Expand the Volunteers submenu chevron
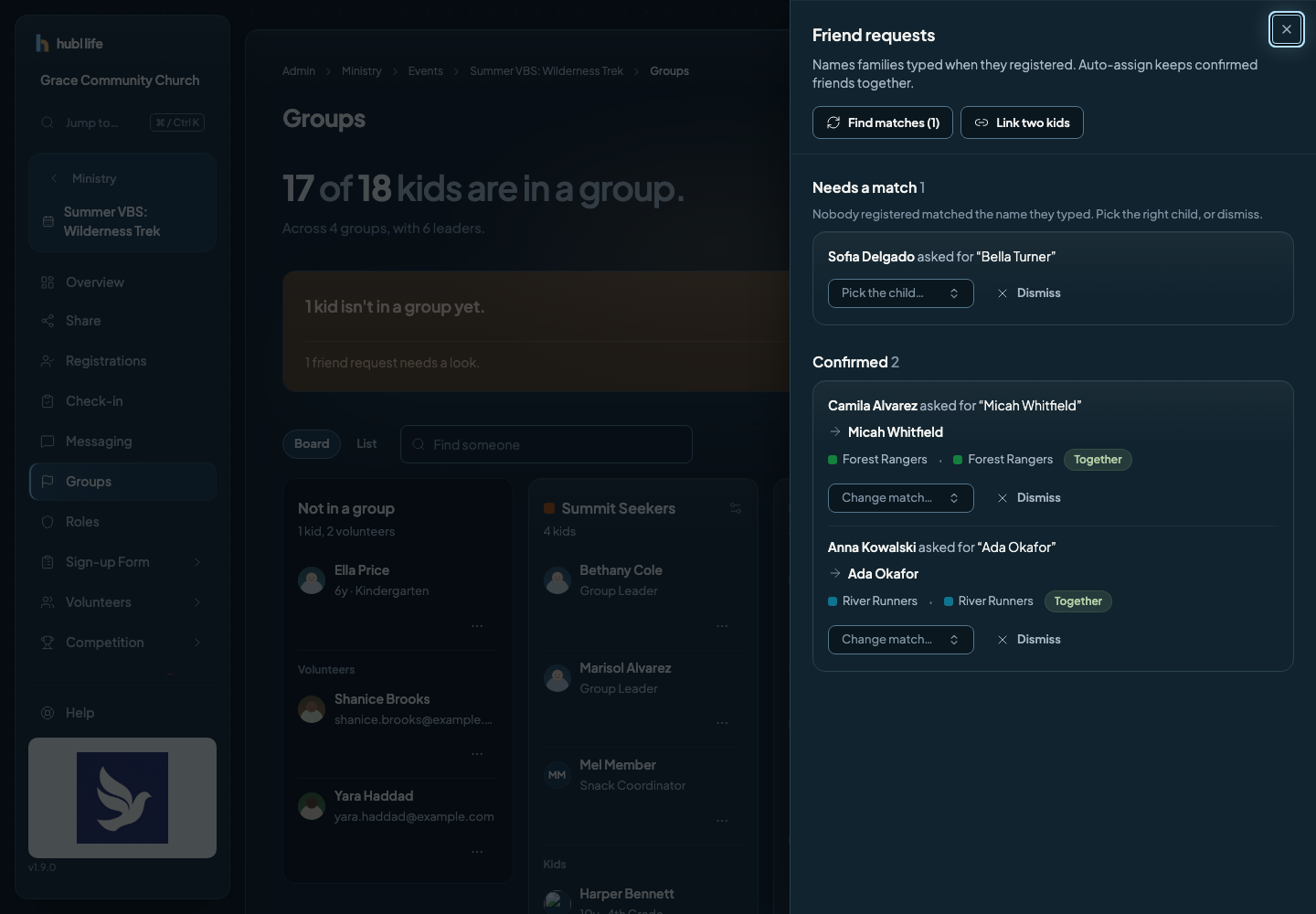The image size is (1316, 914). (x=197, y=602)
